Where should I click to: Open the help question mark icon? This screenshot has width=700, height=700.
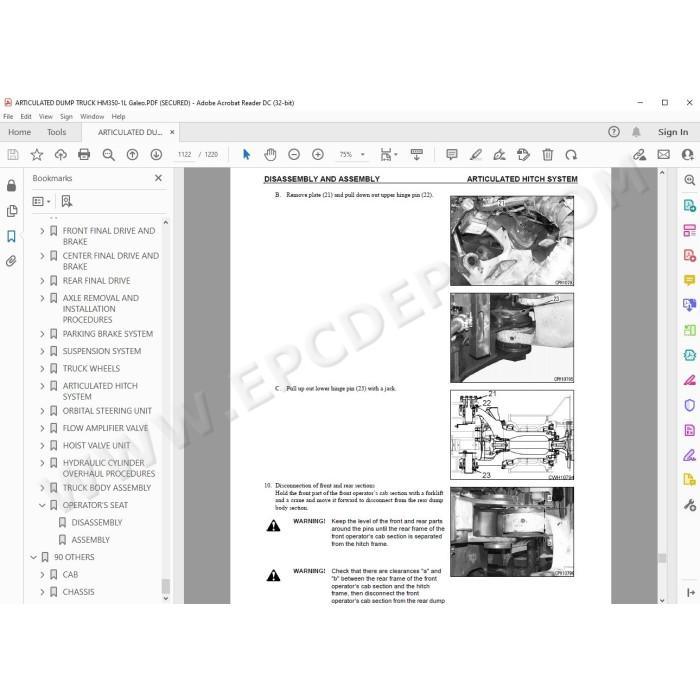(x=614, y=132)
